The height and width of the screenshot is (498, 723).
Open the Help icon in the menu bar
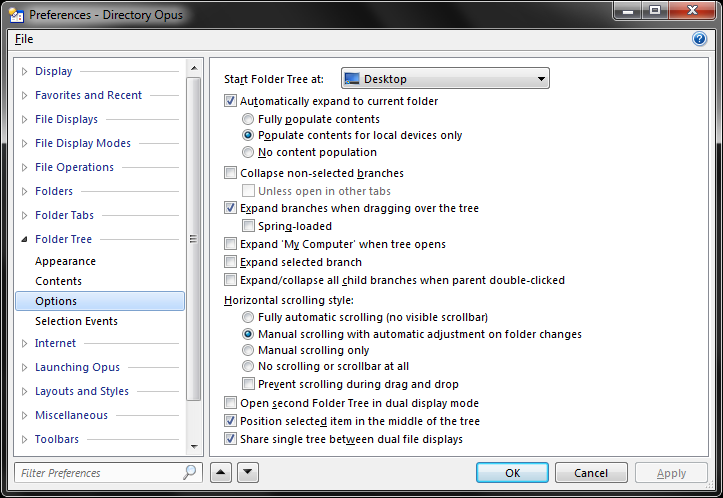pos(699,39)
